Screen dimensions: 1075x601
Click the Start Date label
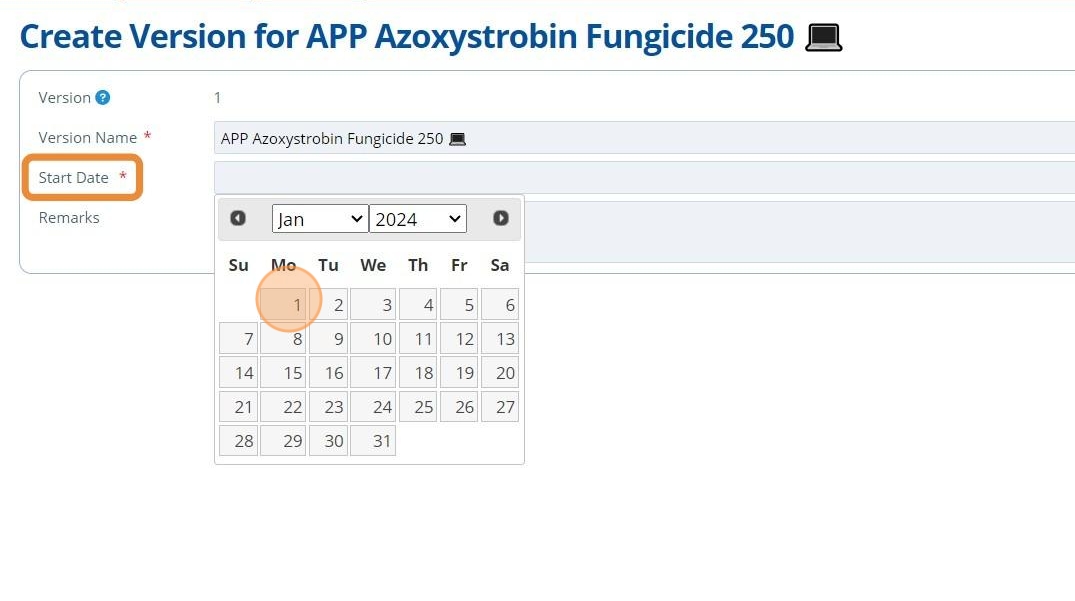click(73, 178)
